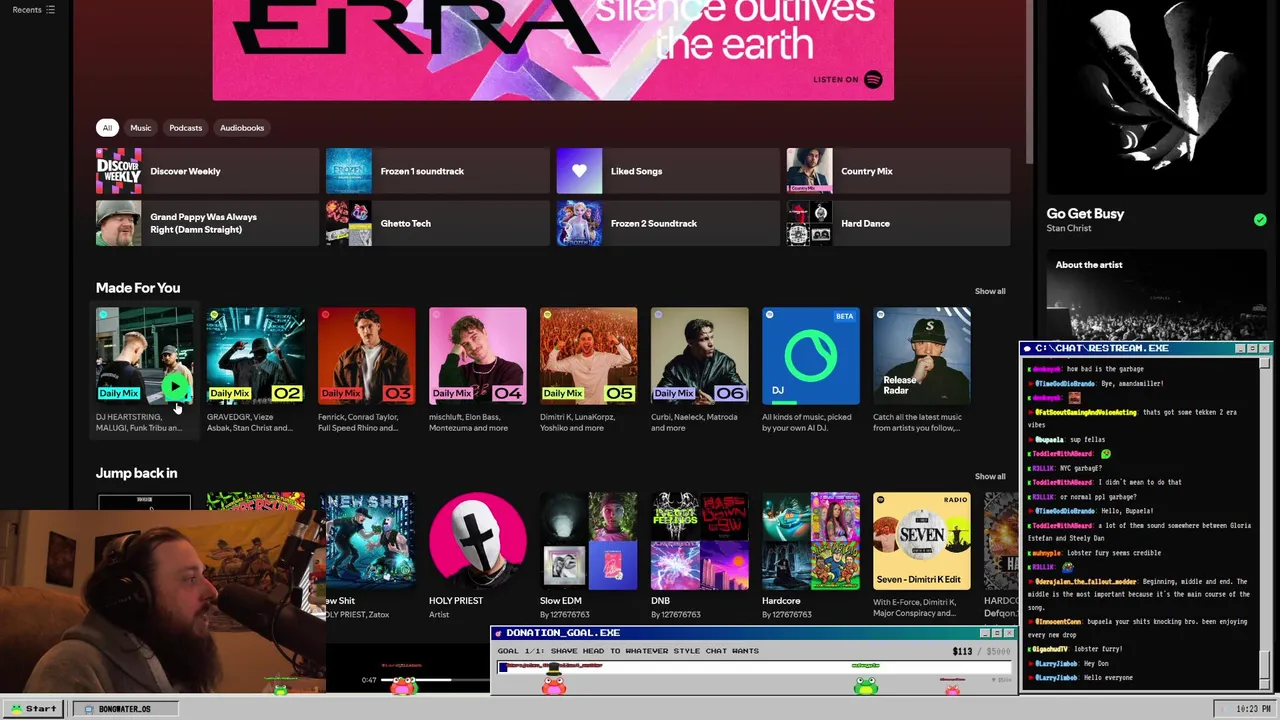This screenshot has width=1280, height=720.
Task: Open the Liked Songs heart icon tile
Action: tap(579, 171)
